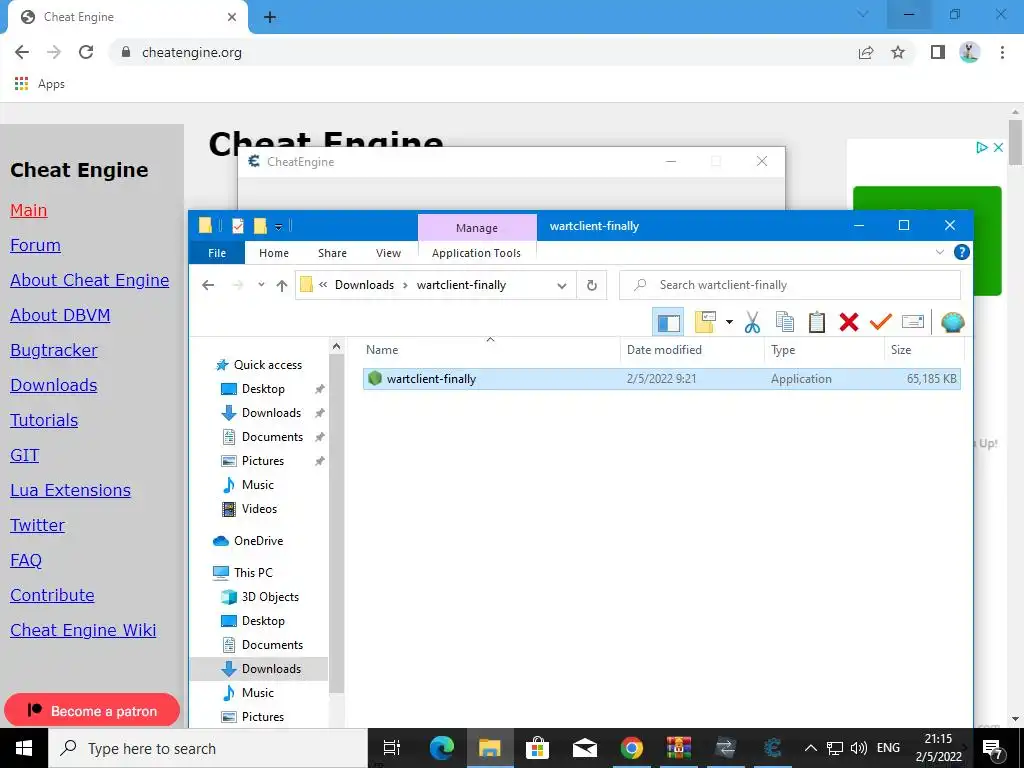Open the About Cheat Engine link
Screen dimensions: 1024x768
point(89,280)
